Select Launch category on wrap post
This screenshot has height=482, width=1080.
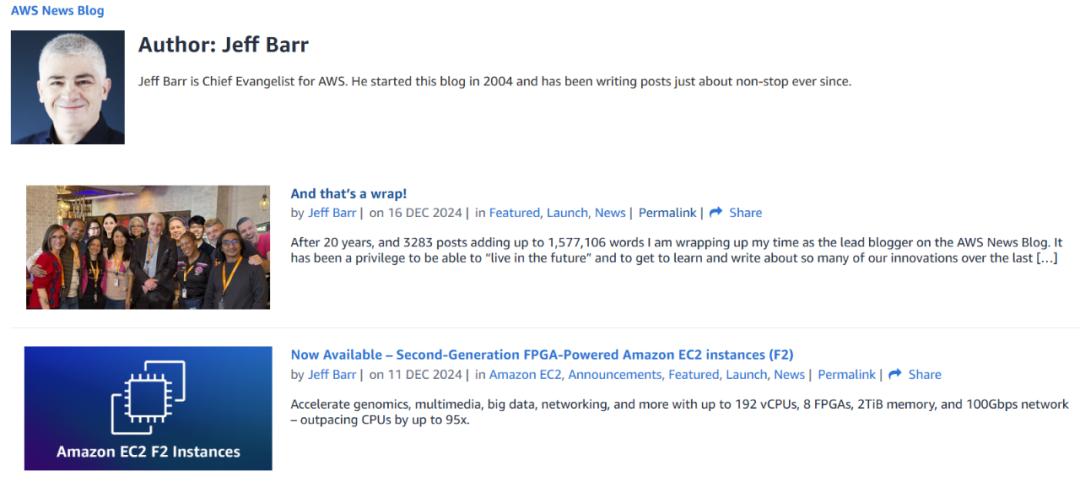pyautogui.click(x=567, y=213)
